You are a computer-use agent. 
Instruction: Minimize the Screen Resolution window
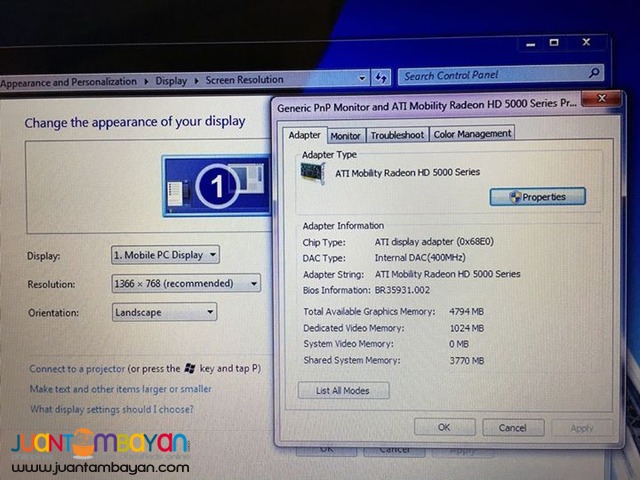531,44
